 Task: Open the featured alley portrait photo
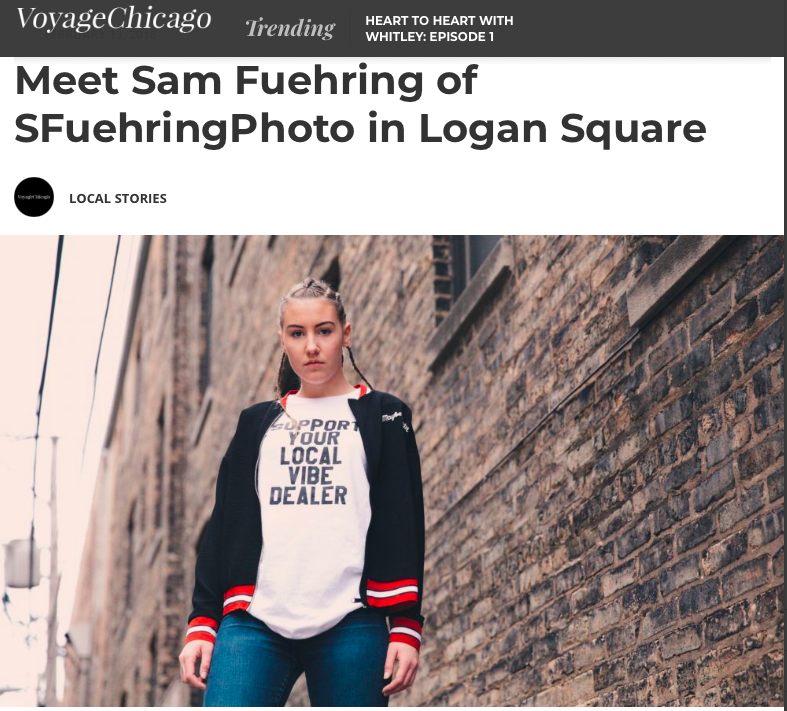click(x=392, y=471)
